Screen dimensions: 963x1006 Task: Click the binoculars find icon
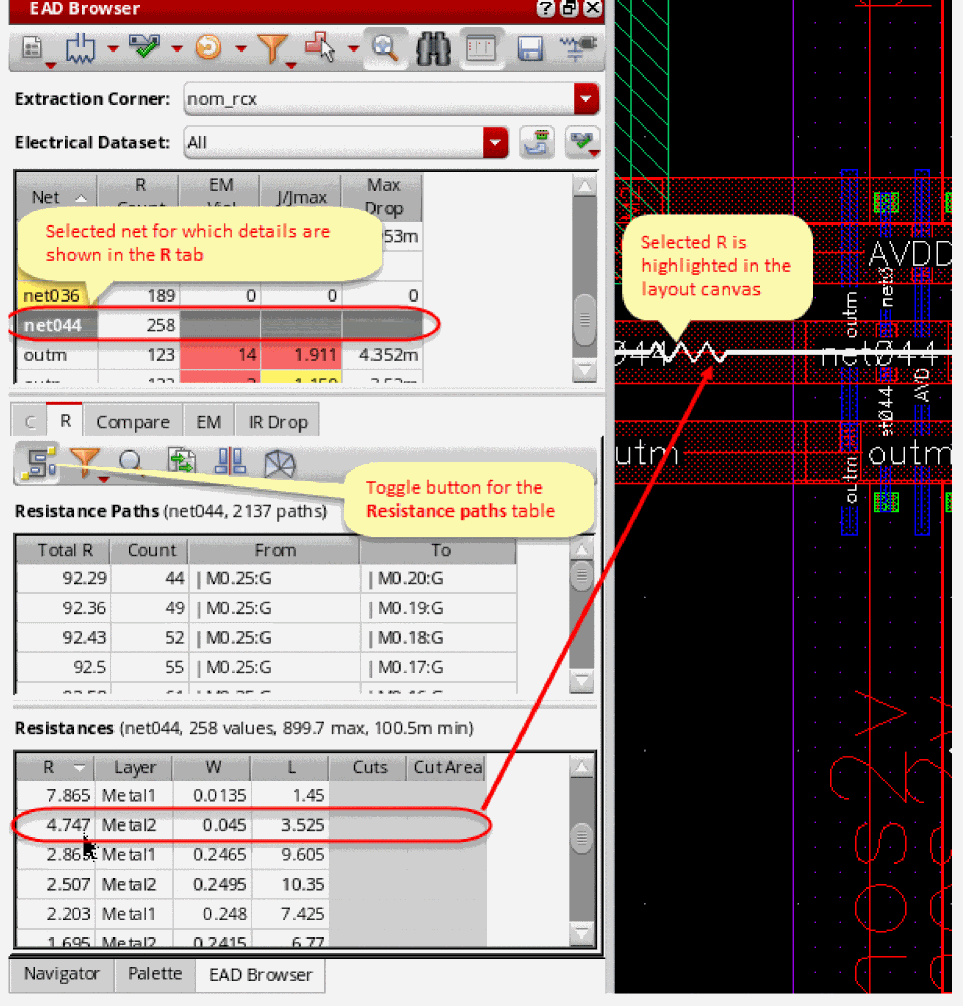[433, 49]
